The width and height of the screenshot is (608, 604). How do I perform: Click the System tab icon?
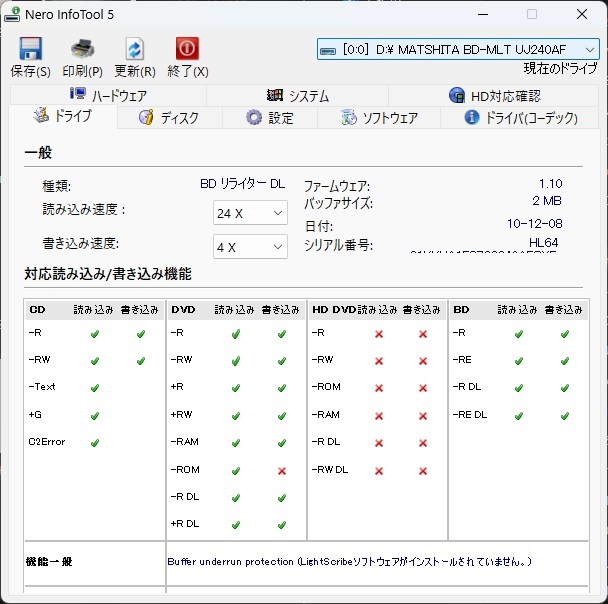pos(275,95)
